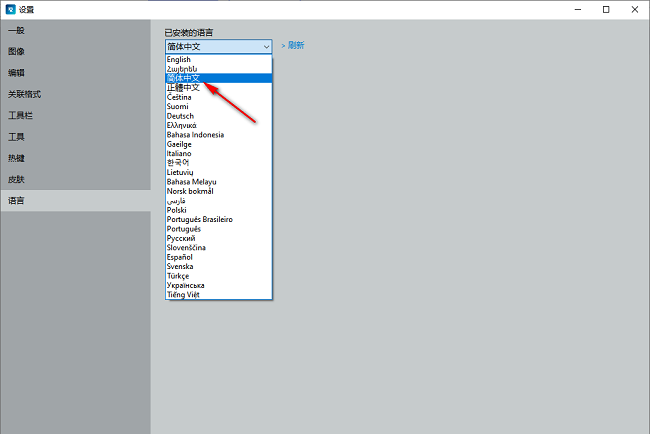Open the 皮肤 settings section
650x434 pixels.
point(75,179)
